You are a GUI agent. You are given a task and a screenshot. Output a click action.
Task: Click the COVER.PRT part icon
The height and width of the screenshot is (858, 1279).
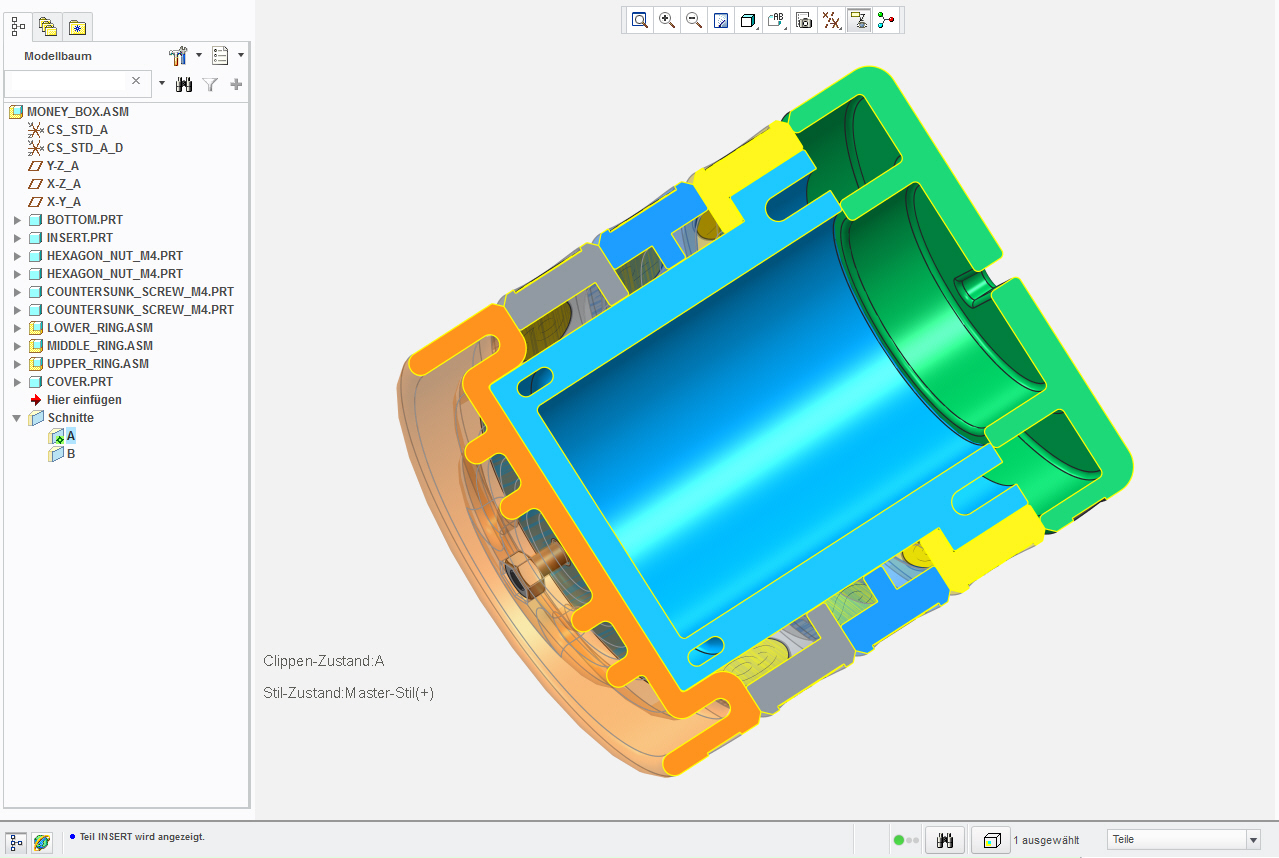coord(36,382)
